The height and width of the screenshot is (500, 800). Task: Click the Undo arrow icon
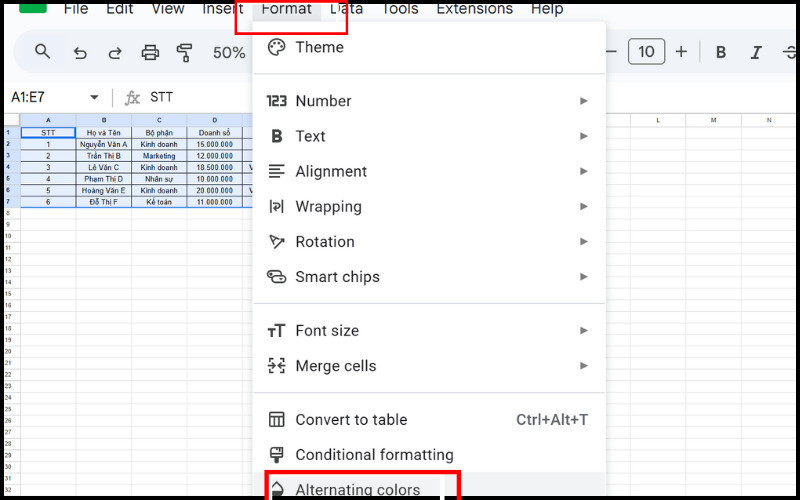pos(80,53)
